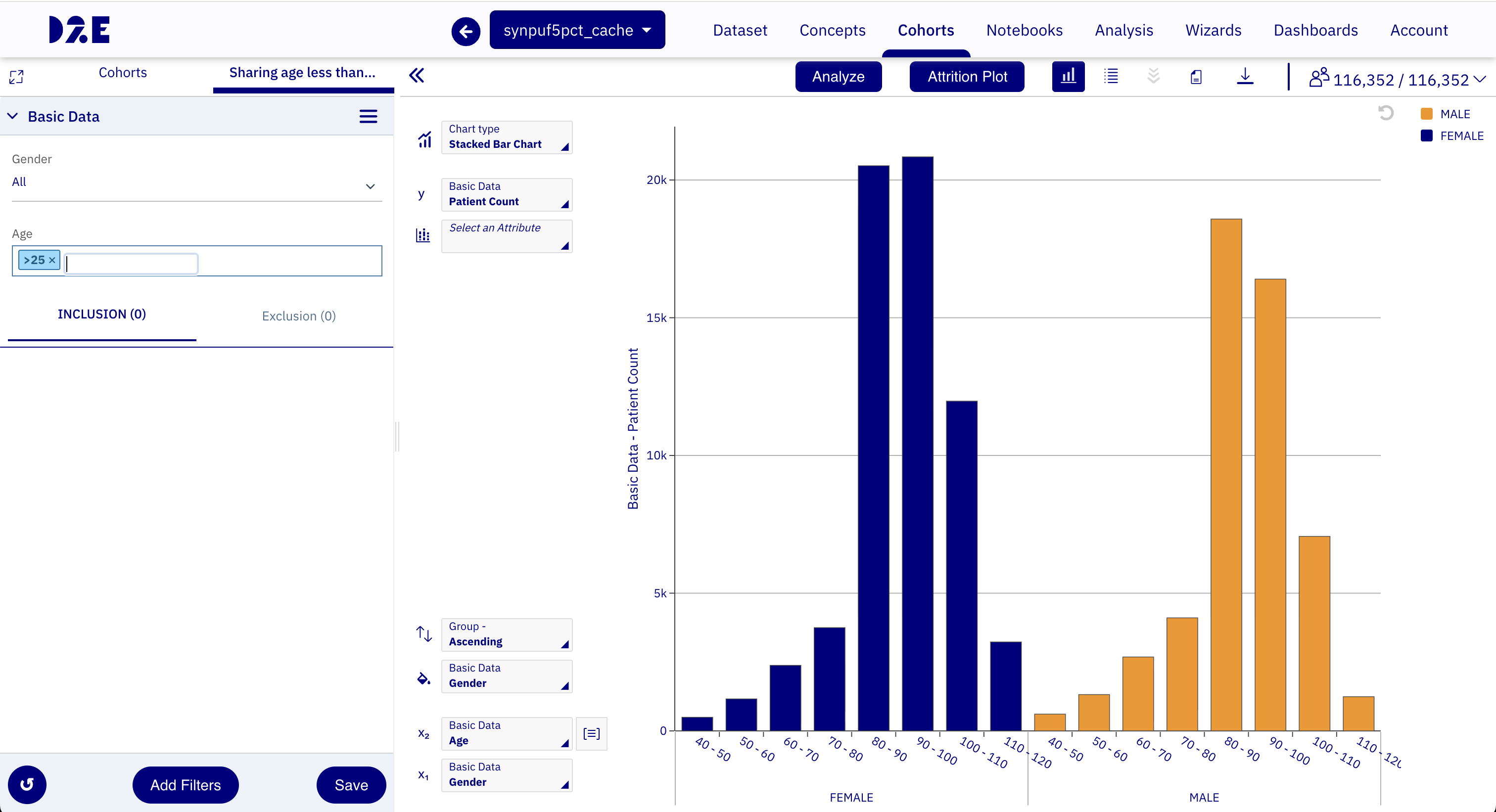
Task: Click the download icon
Action: pos(1245,76)
